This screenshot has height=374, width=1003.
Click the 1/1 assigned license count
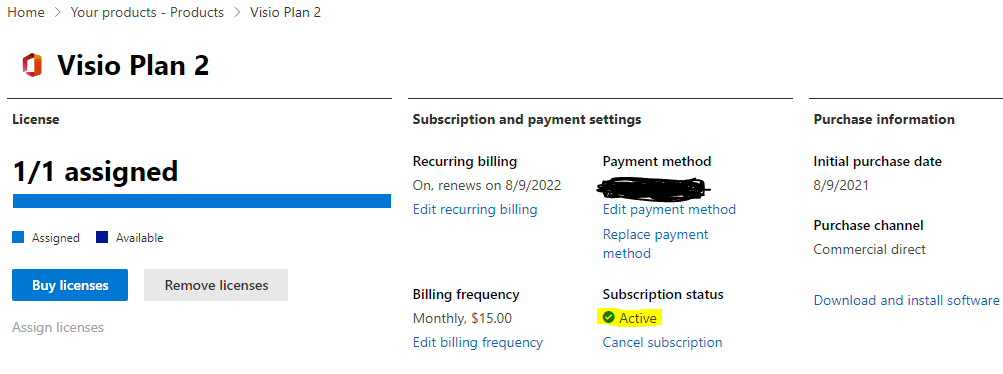click(95, 171)
